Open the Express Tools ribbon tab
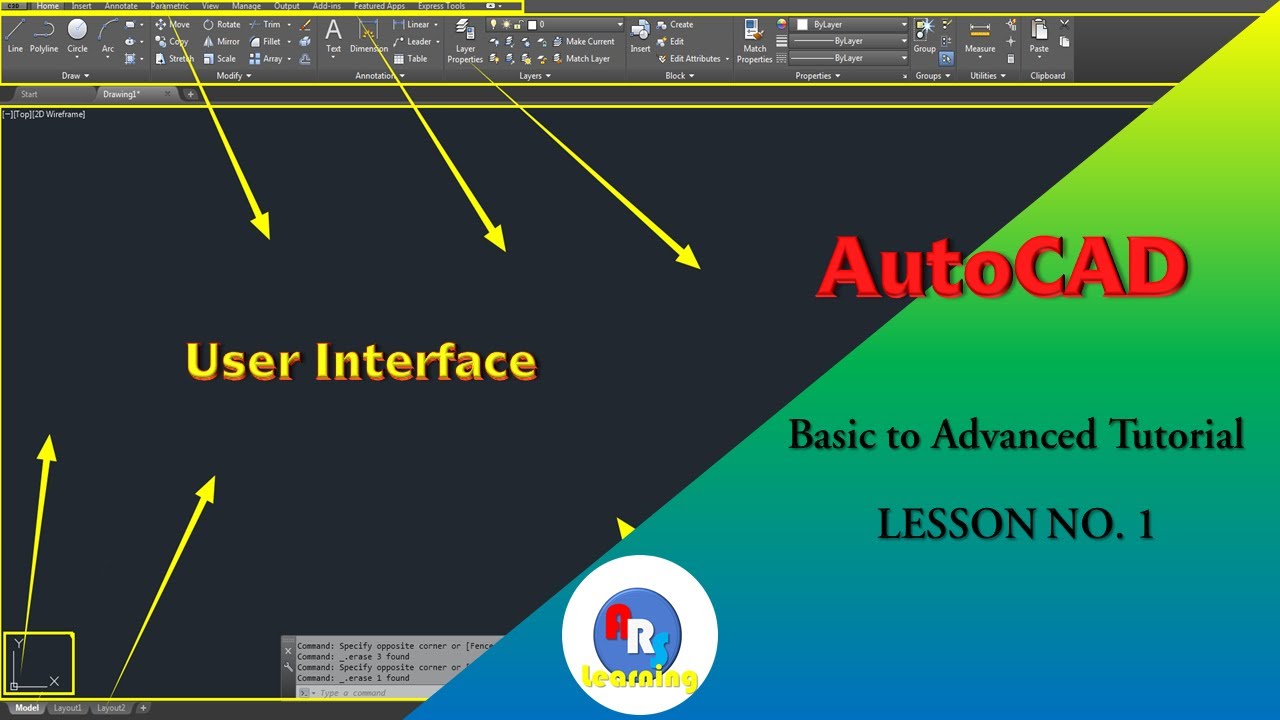 click(x=441, y=6)
